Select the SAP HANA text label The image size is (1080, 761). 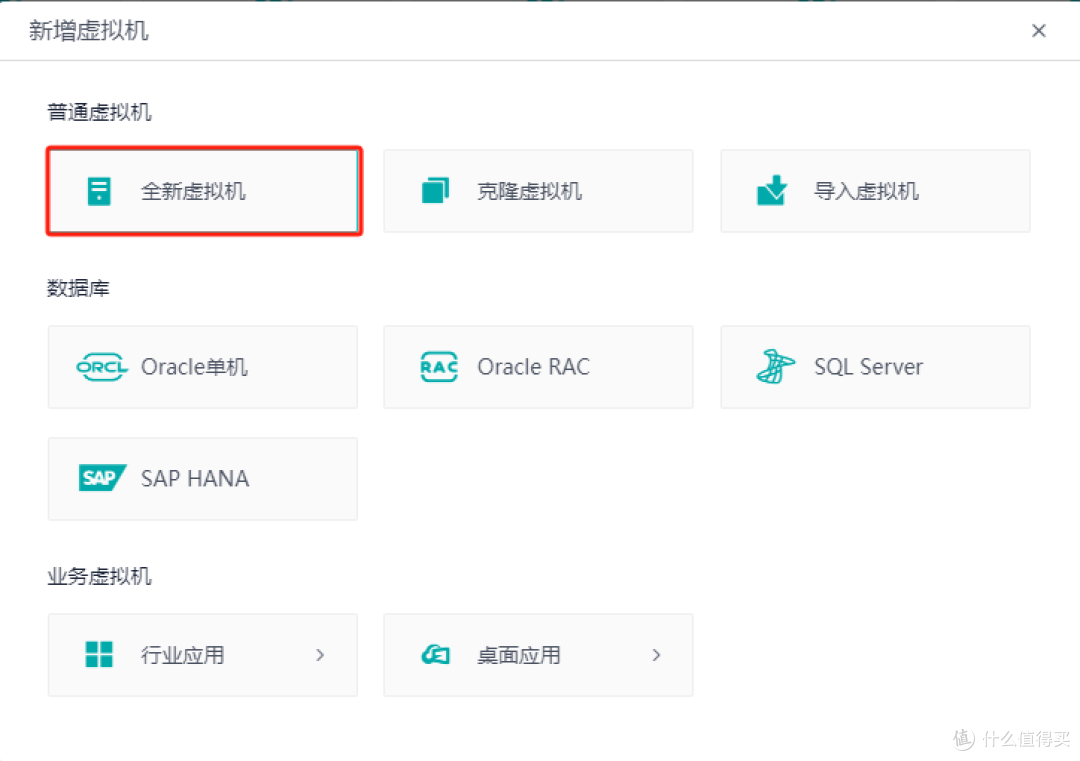tap(195, 478)
